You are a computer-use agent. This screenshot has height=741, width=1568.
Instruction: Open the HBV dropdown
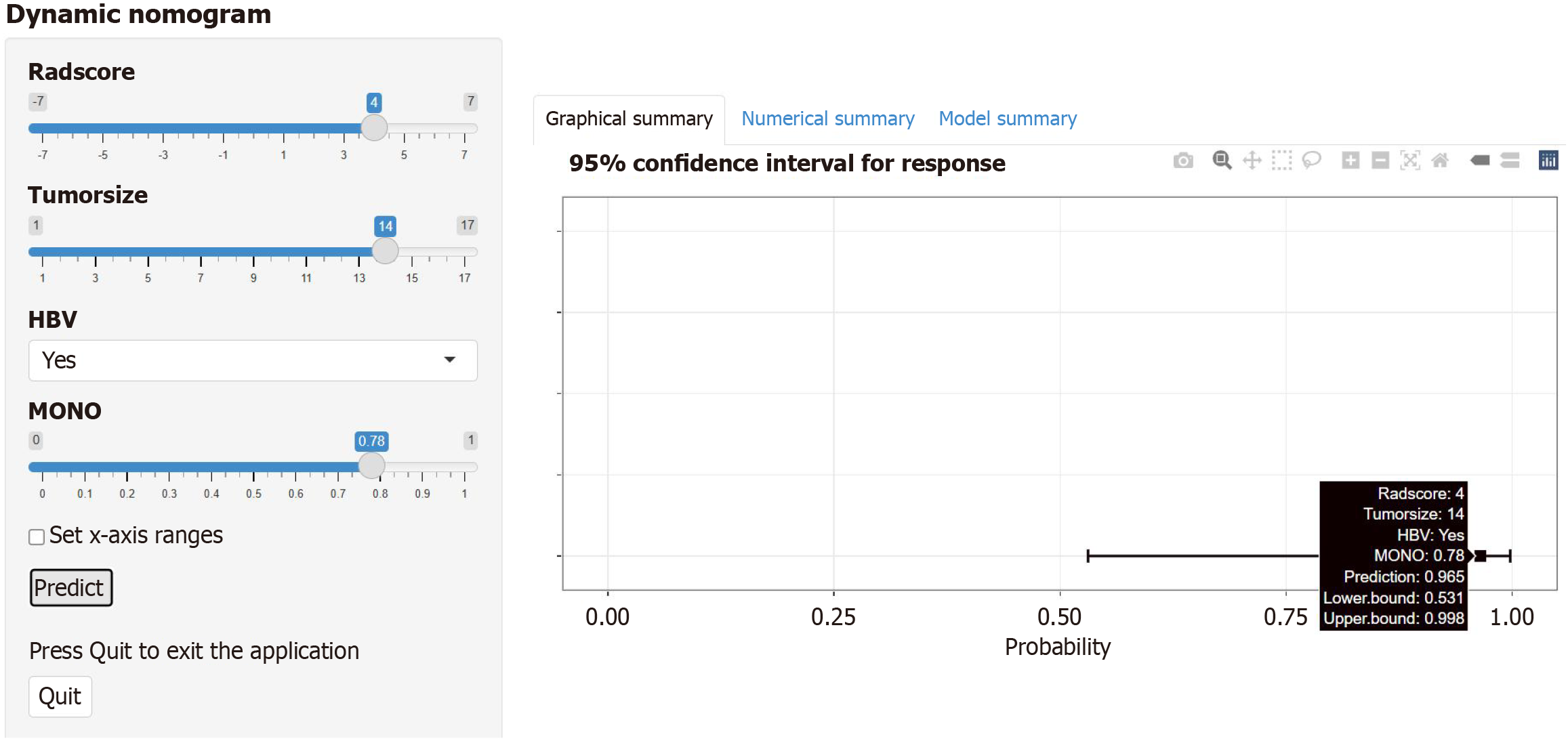click(x=253, y=360)
